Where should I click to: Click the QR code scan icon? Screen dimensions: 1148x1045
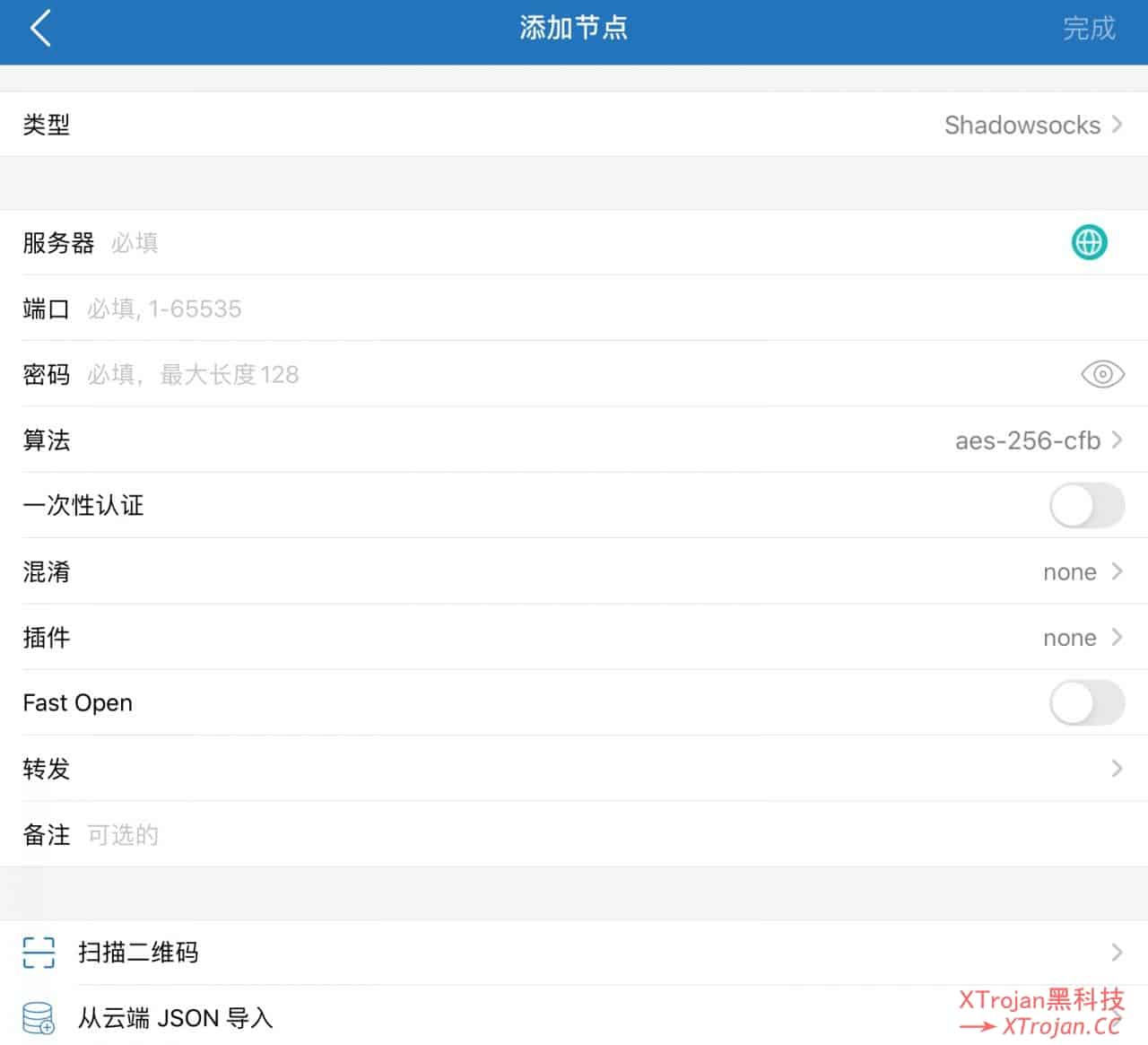click(39, 953)
